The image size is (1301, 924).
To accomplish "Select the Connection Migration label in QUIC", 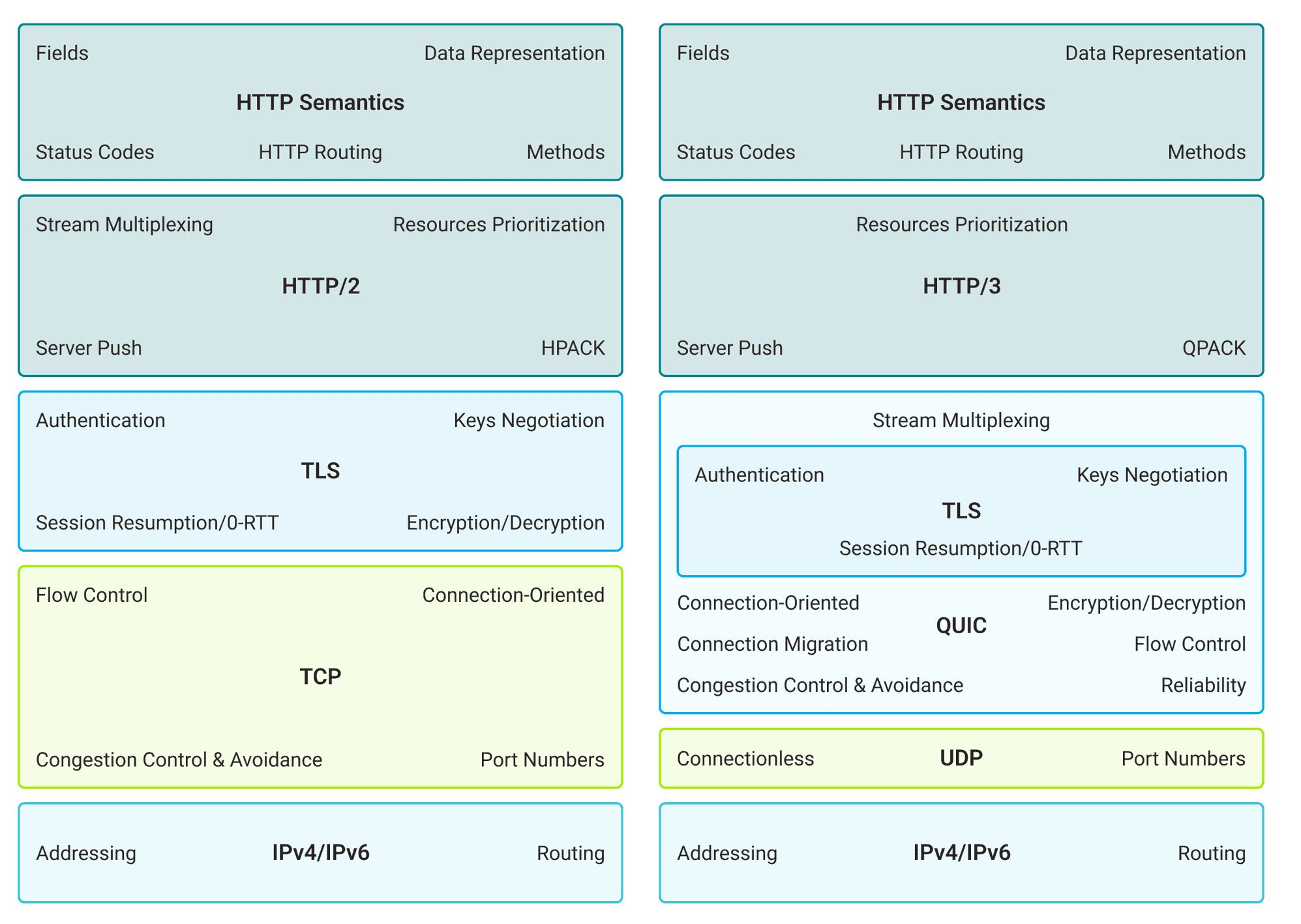I will 773,644.
